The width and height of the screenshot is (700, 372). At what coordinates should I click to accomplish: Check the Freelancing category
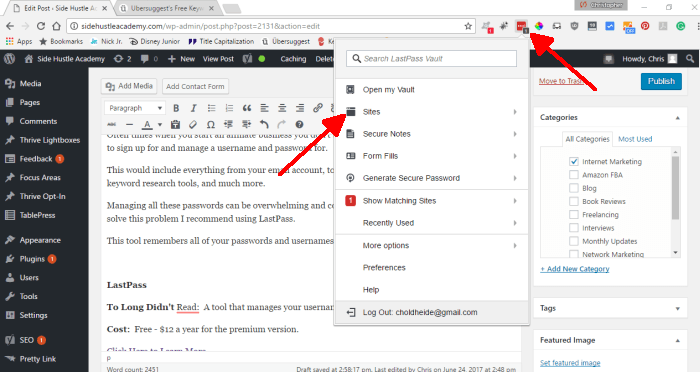point(574,214)
